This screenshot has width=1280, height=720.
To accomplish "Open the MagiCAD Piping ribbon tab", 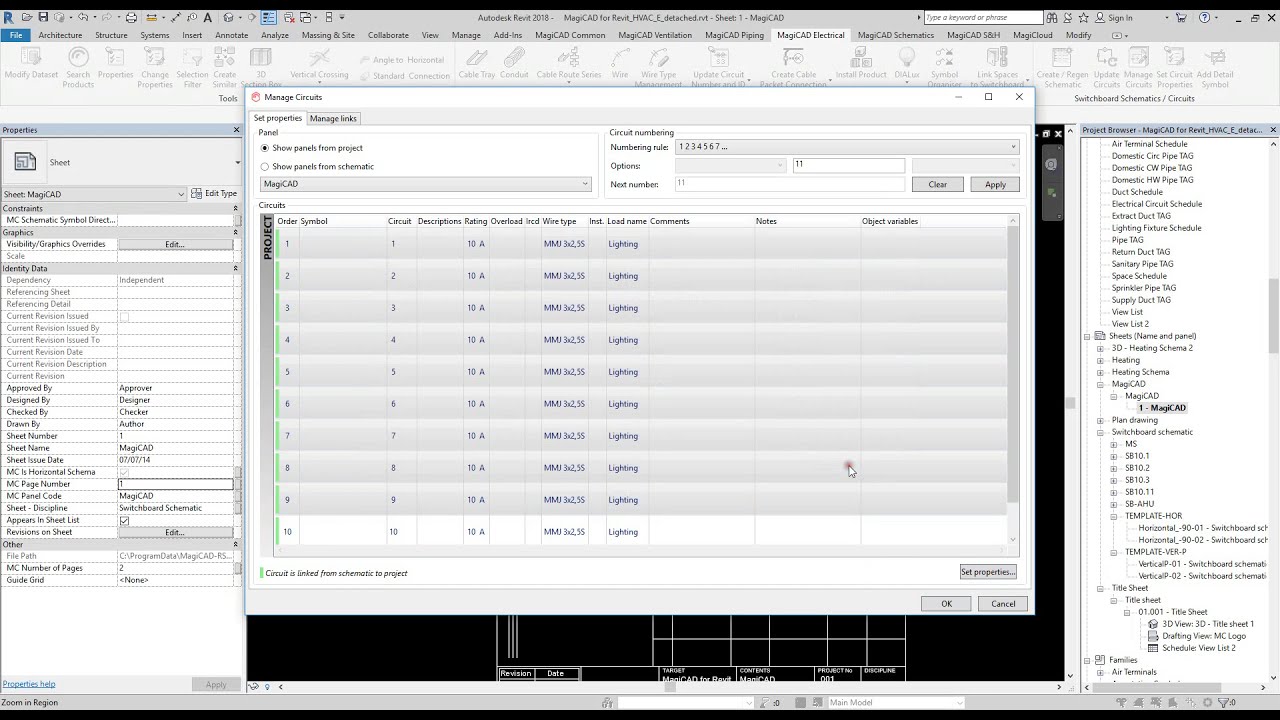I will pyautogui.click(x=734, y=35).
